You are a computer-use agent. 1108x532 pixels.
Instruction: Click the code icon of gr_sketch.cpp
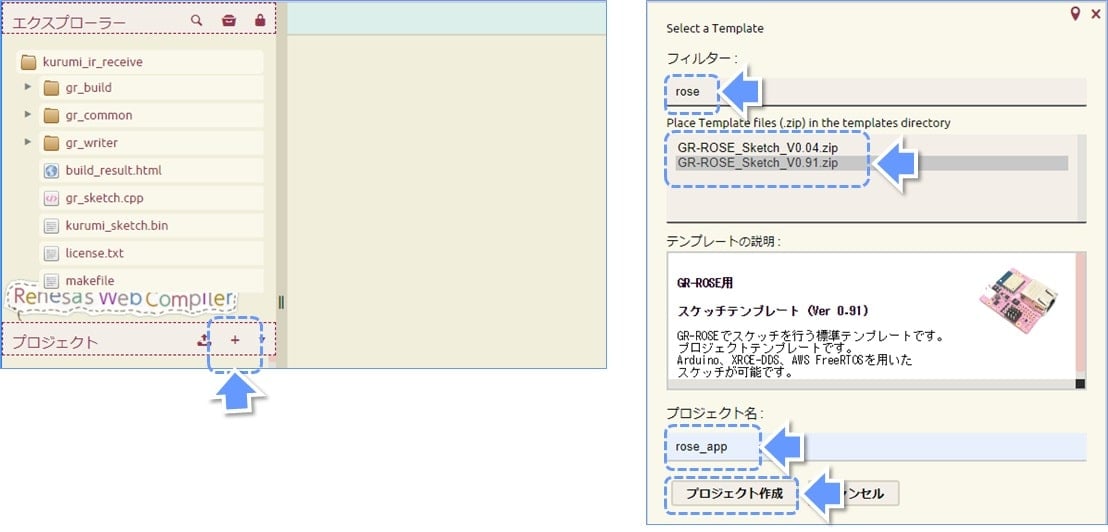click(x=51, y=199)
